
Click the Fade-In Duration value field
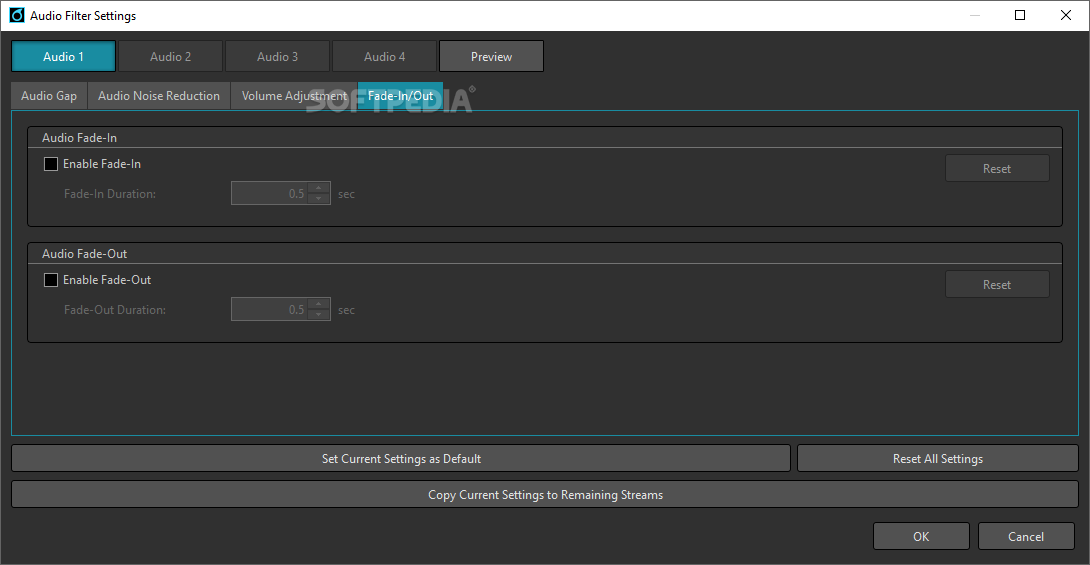coord(269,194)
